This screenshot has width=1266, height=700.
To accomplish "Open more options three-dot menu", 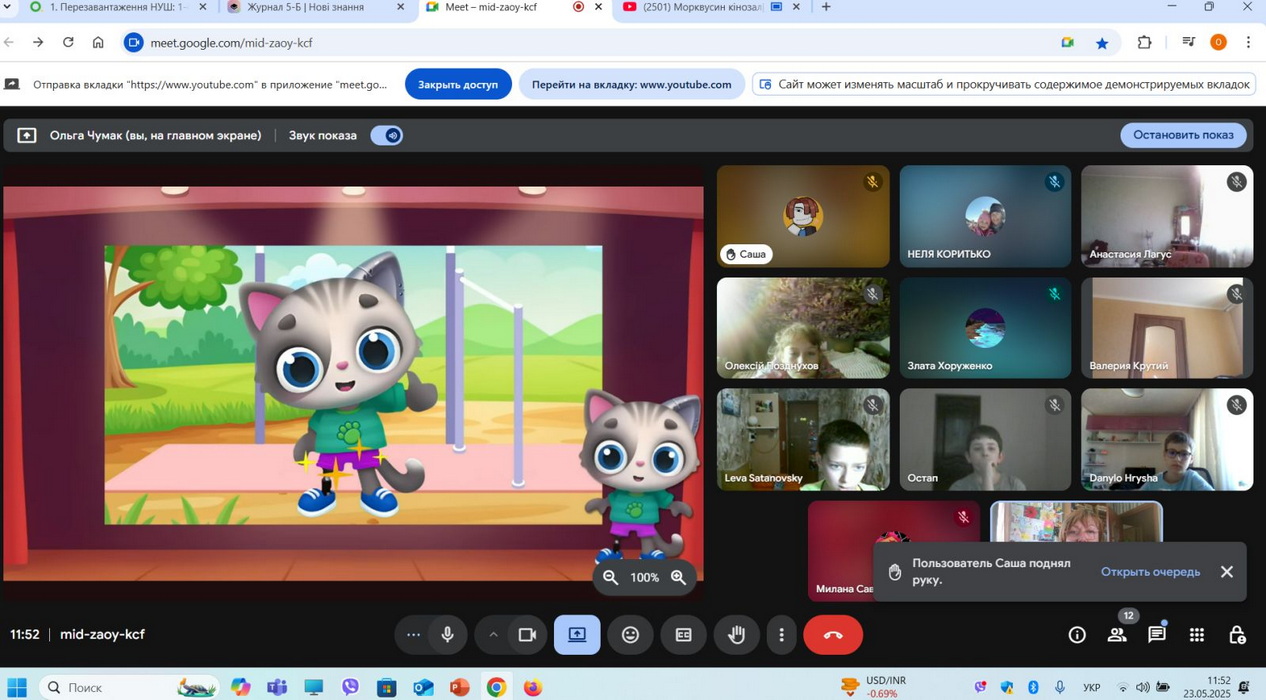I will click(782, 635).
